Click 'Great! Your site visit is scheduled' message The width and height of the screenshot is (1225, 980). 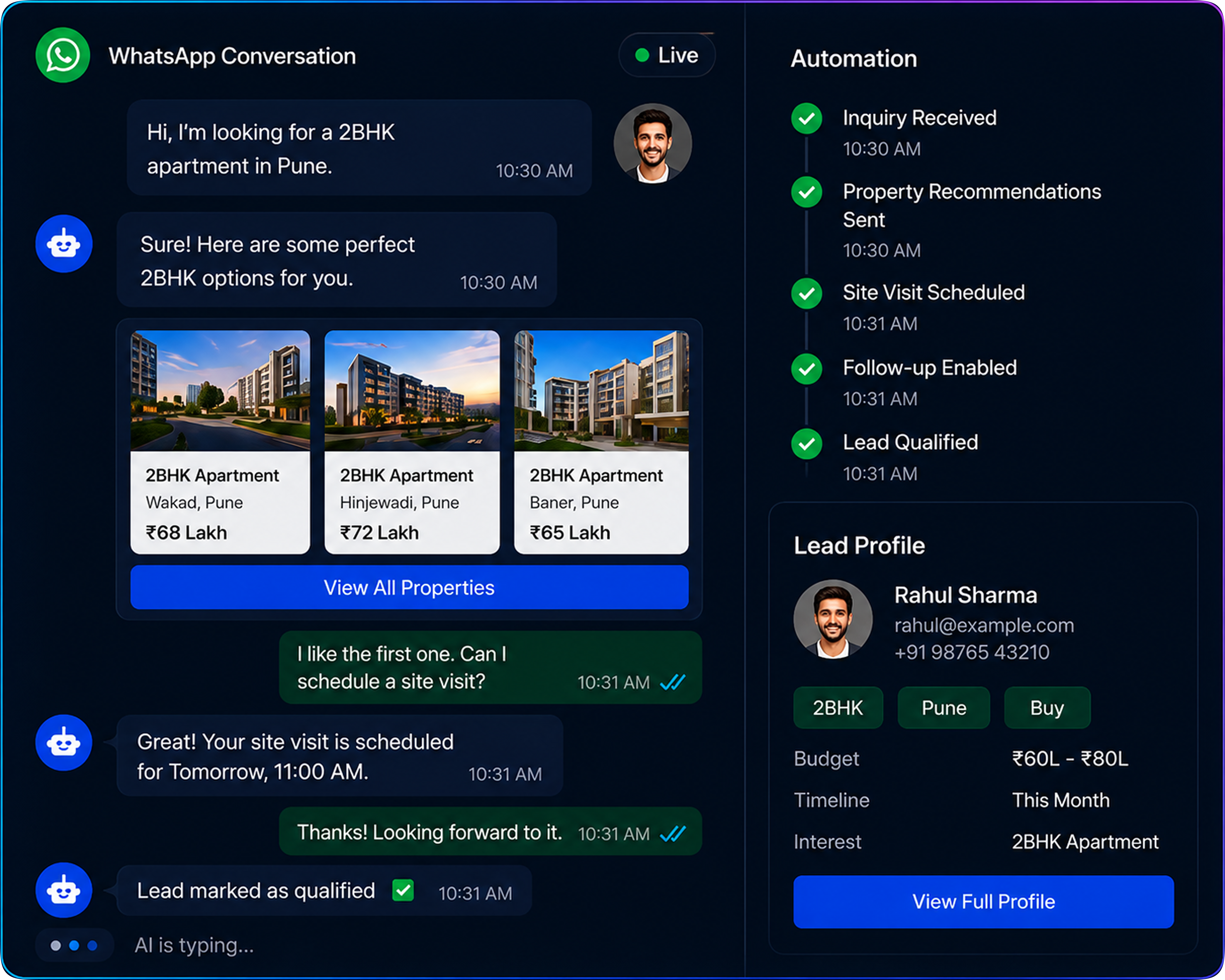click(340, 756)
